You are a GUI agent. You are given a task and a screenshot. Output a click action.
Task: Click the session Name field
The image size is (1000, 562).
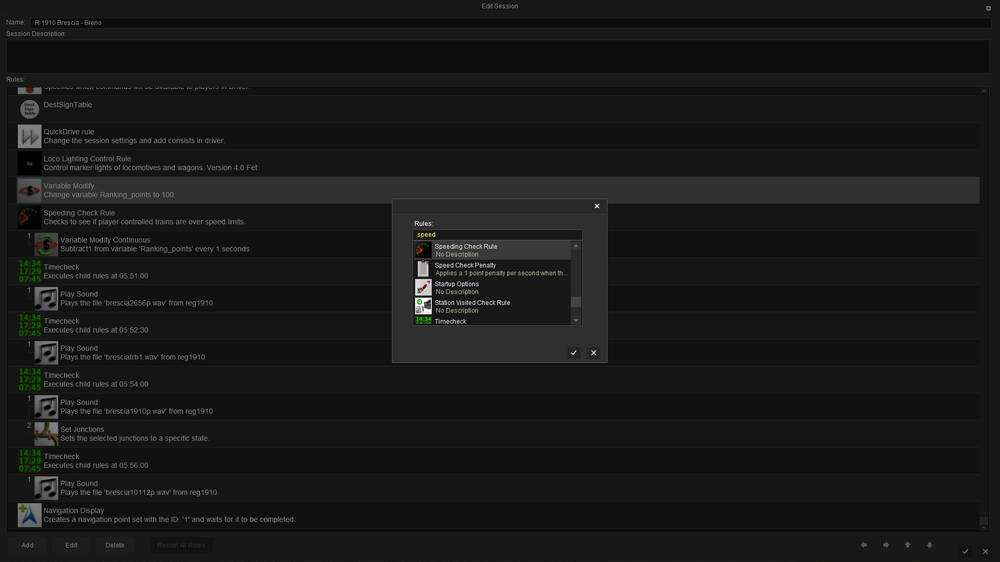(x=510, y=22)
